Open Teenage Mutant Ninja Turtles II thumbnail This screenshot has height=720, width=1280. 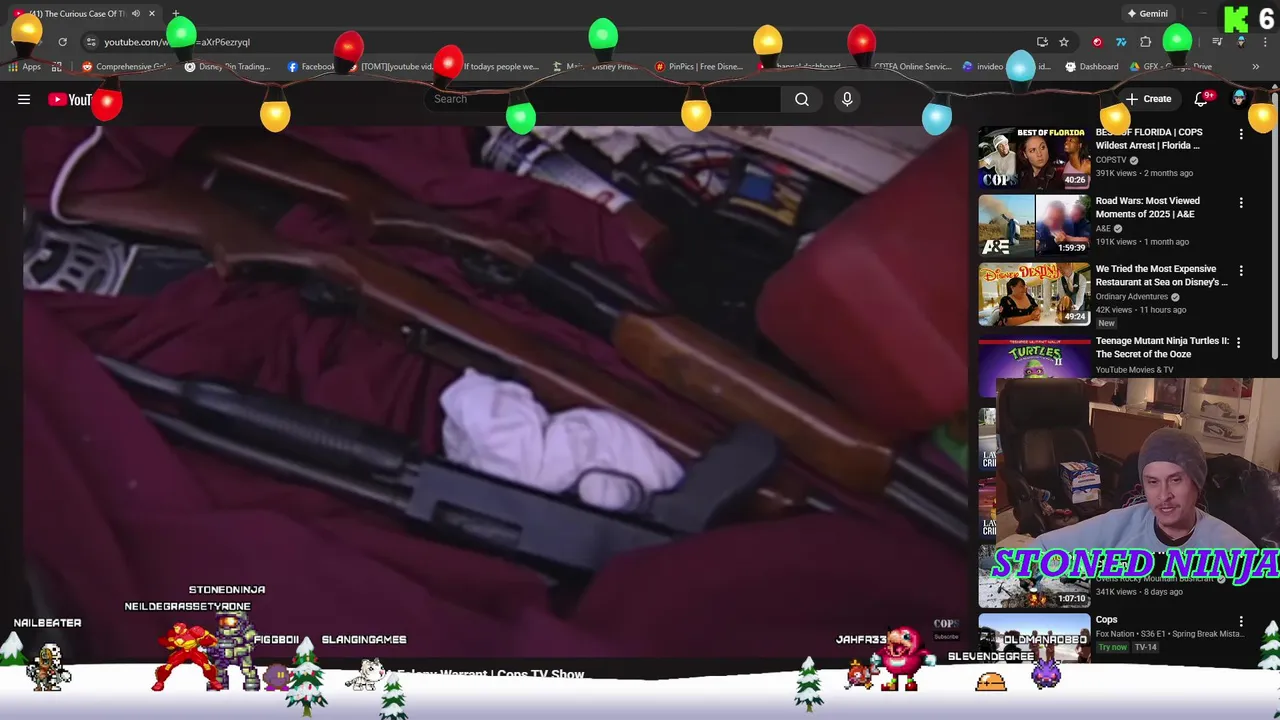1034,358
